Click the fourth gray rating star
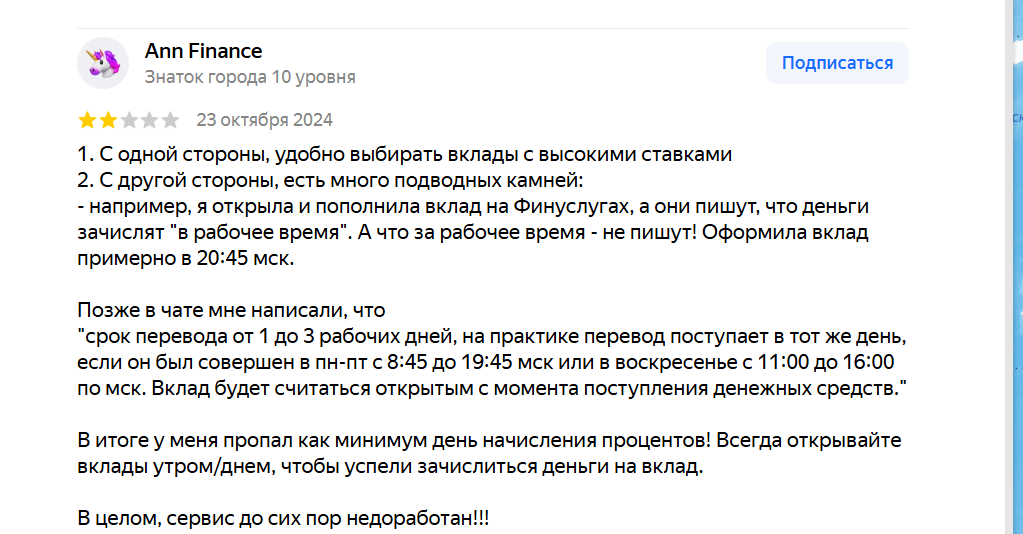This screenshot has height=534, width=1023. (x=150, y=121)
